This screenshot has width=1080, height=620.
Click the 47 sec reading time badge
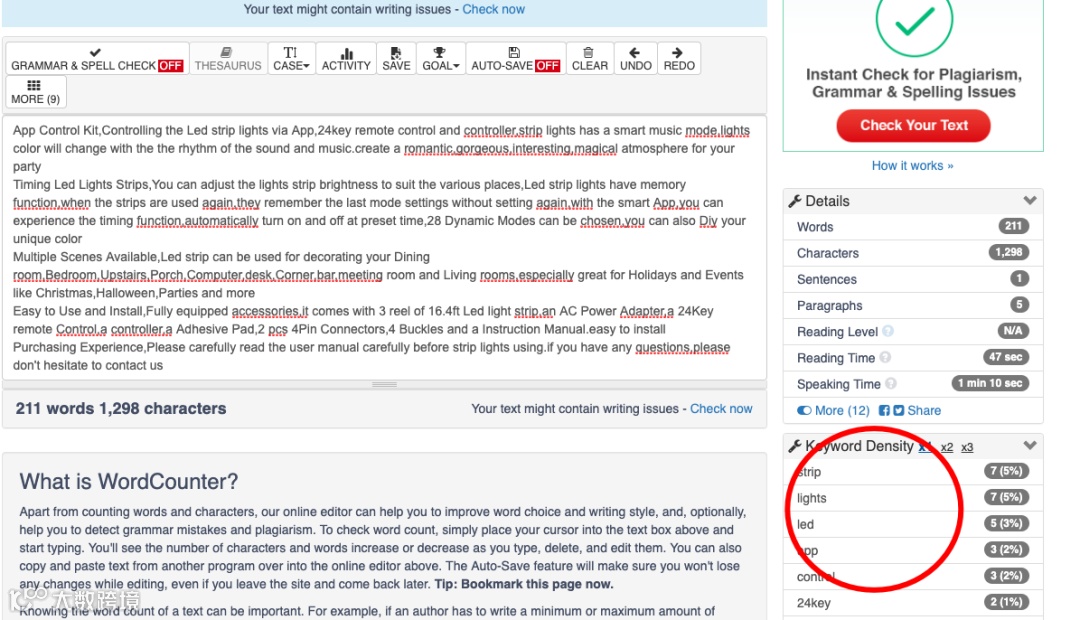1006,357
